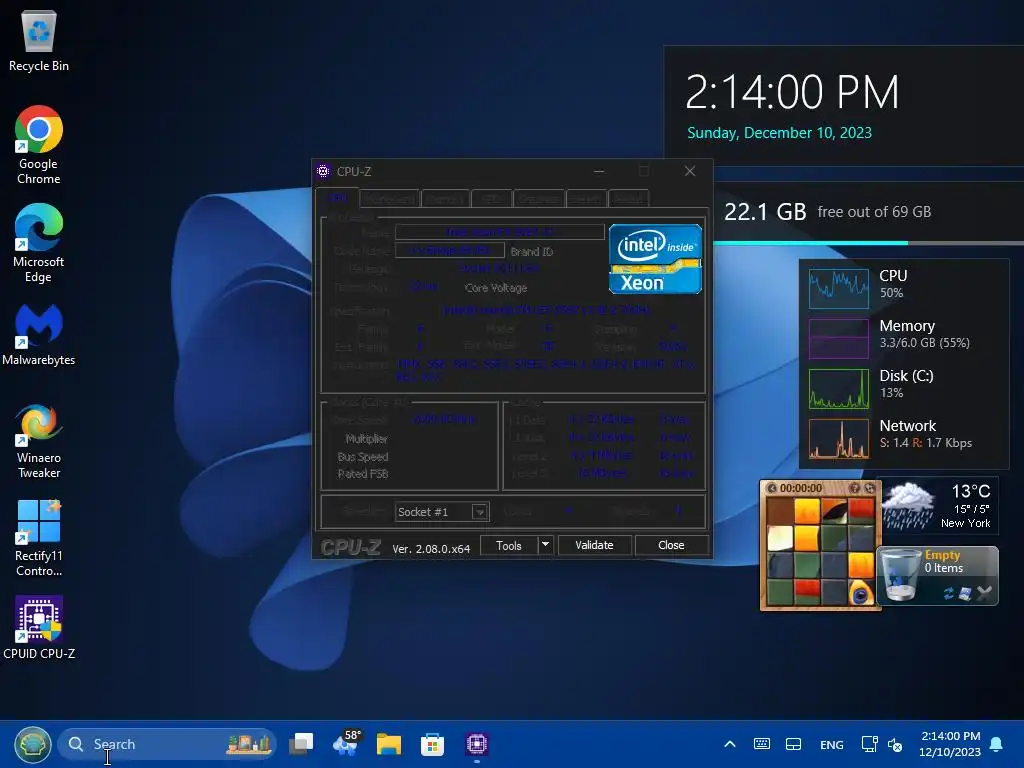Open the ENG language indicator
1024x768 pixels.
click(x=831, y=744)
